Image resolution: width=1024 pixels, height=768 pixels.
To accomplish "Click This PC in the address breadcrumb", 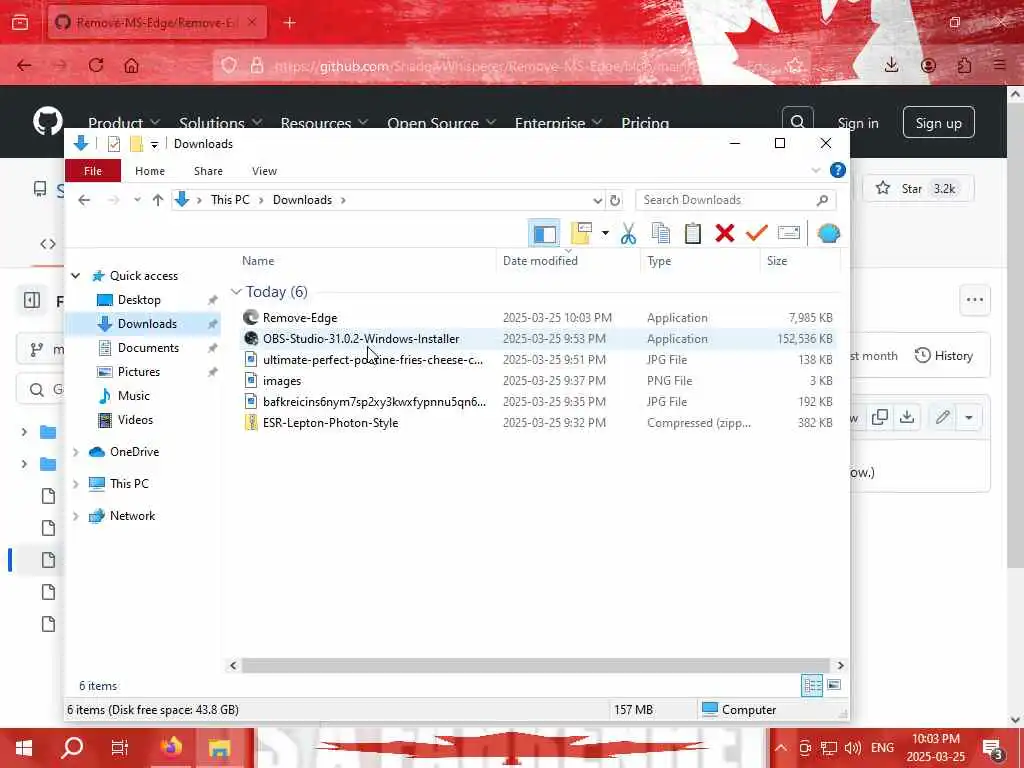I will pos(230,200).
